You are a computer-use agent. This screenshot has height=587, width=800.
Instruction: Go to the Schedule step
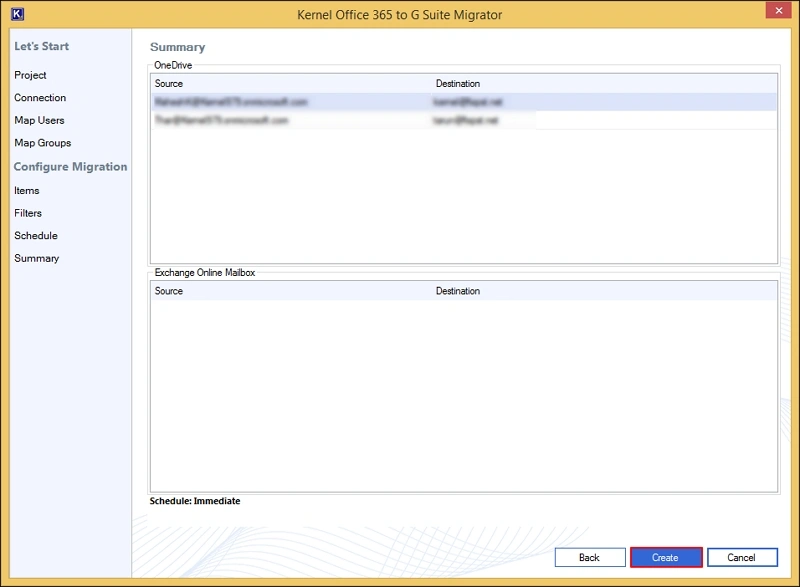[36, 236]
